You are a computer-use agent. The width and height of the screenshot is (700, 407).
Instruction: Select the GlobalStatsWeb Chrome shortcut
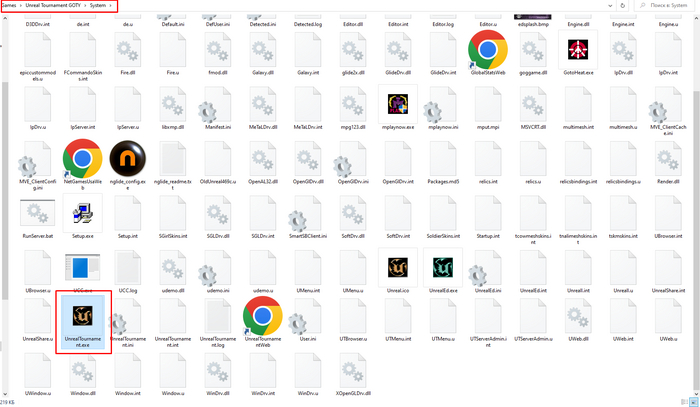488,54
